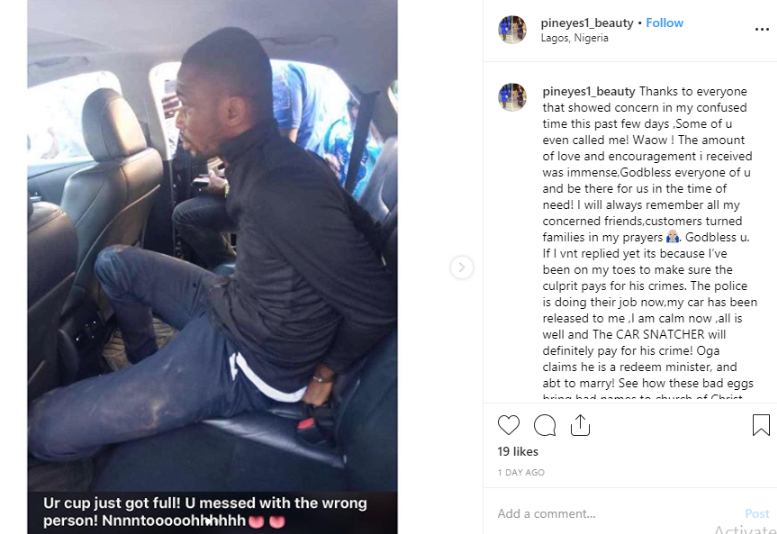This screenshot has width=777, height=534.
Task: Open post timestamp 1 day ago
Action: [521, 473]
